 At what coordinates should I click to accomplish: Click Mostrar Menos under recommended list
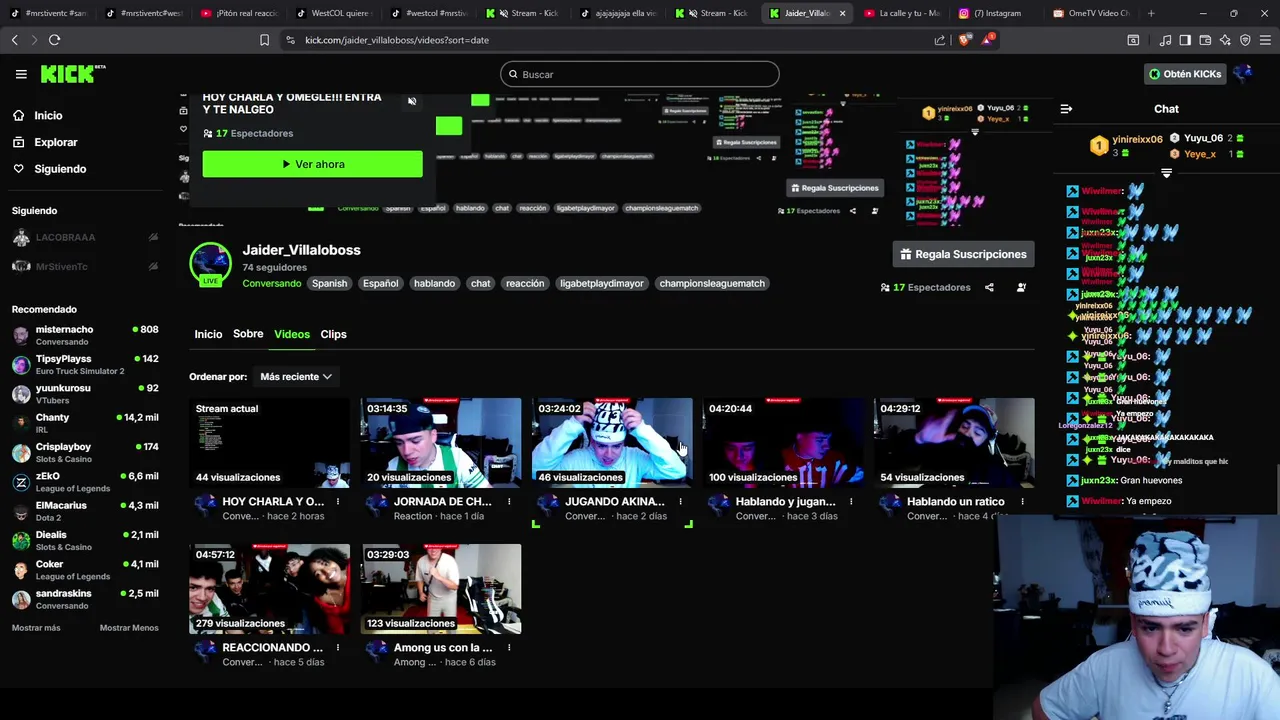tap(129, 628)
